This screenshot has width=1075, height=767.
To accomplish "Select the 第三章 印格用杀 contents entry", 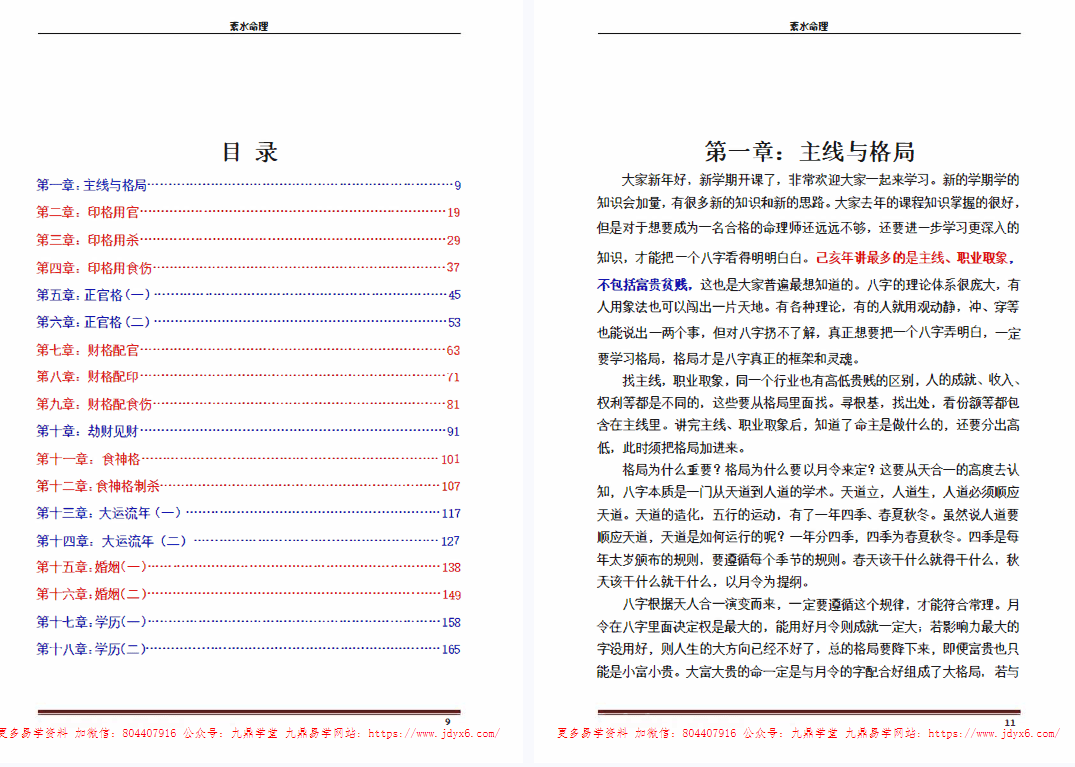I will click(88, 240).
